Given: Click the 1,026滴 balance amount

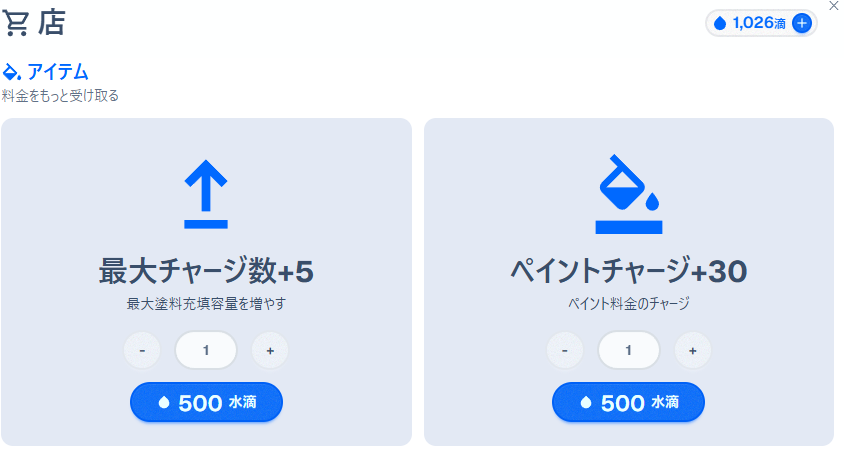Looking at the screenshot, I should (x=759, y=23).
